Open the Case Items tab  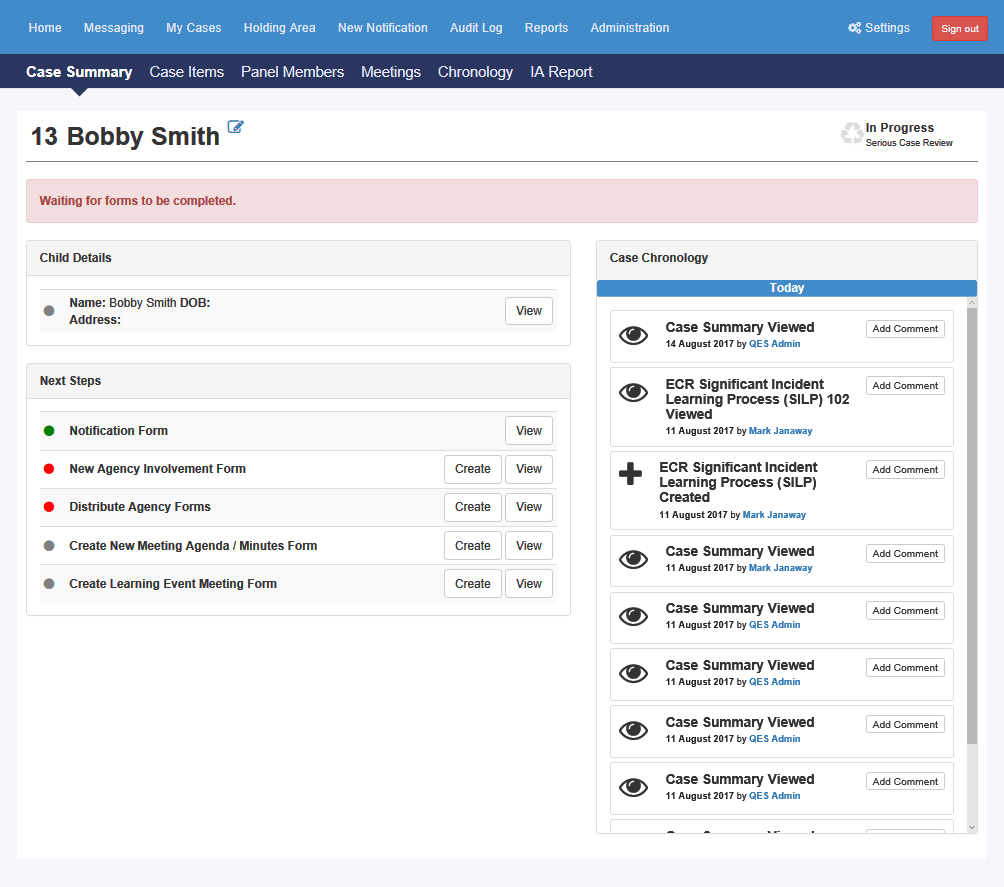click(186, 72)
